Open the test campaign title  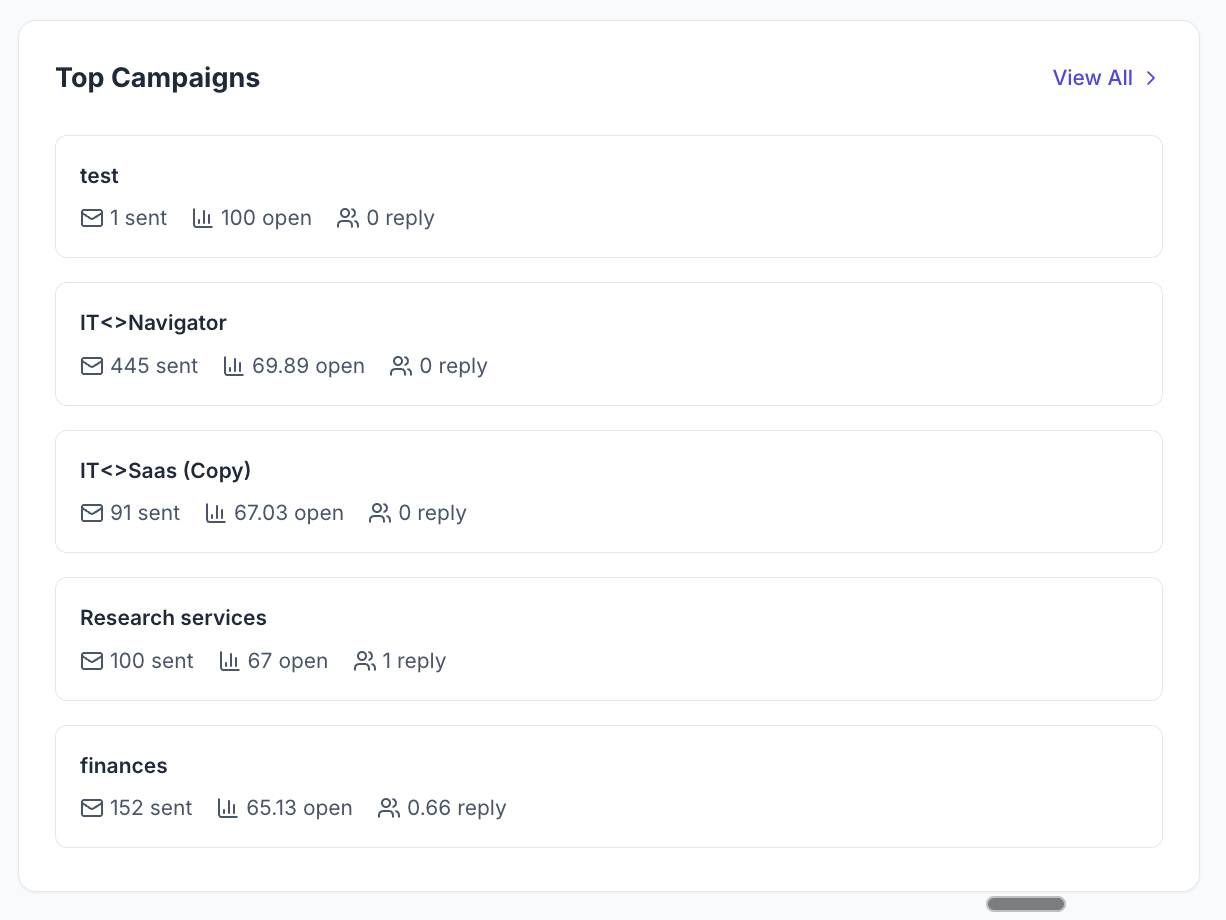(x=99, y=176)
